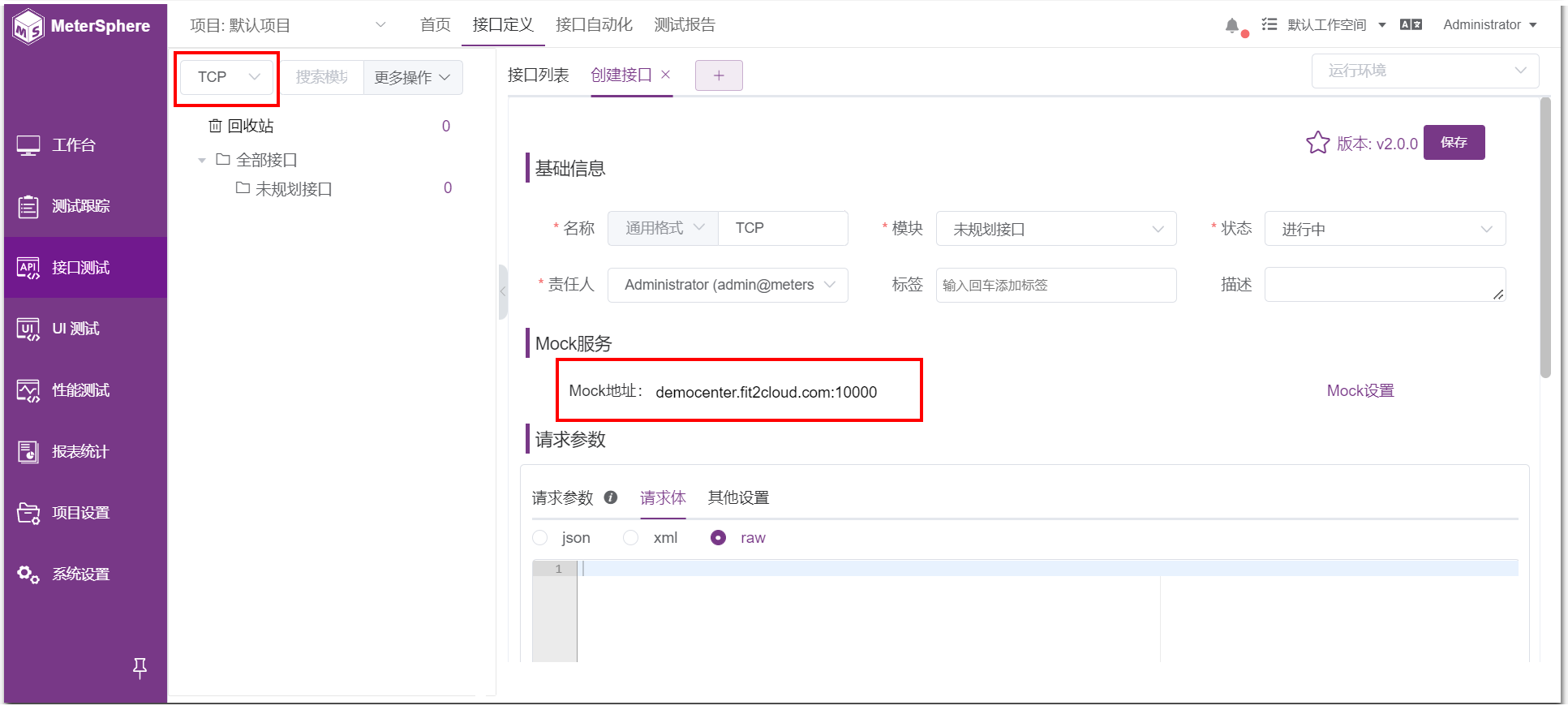The width and height of the screenshot is (1568, 710).
Task: Click the 保存 button
Action: [1454, 142]
